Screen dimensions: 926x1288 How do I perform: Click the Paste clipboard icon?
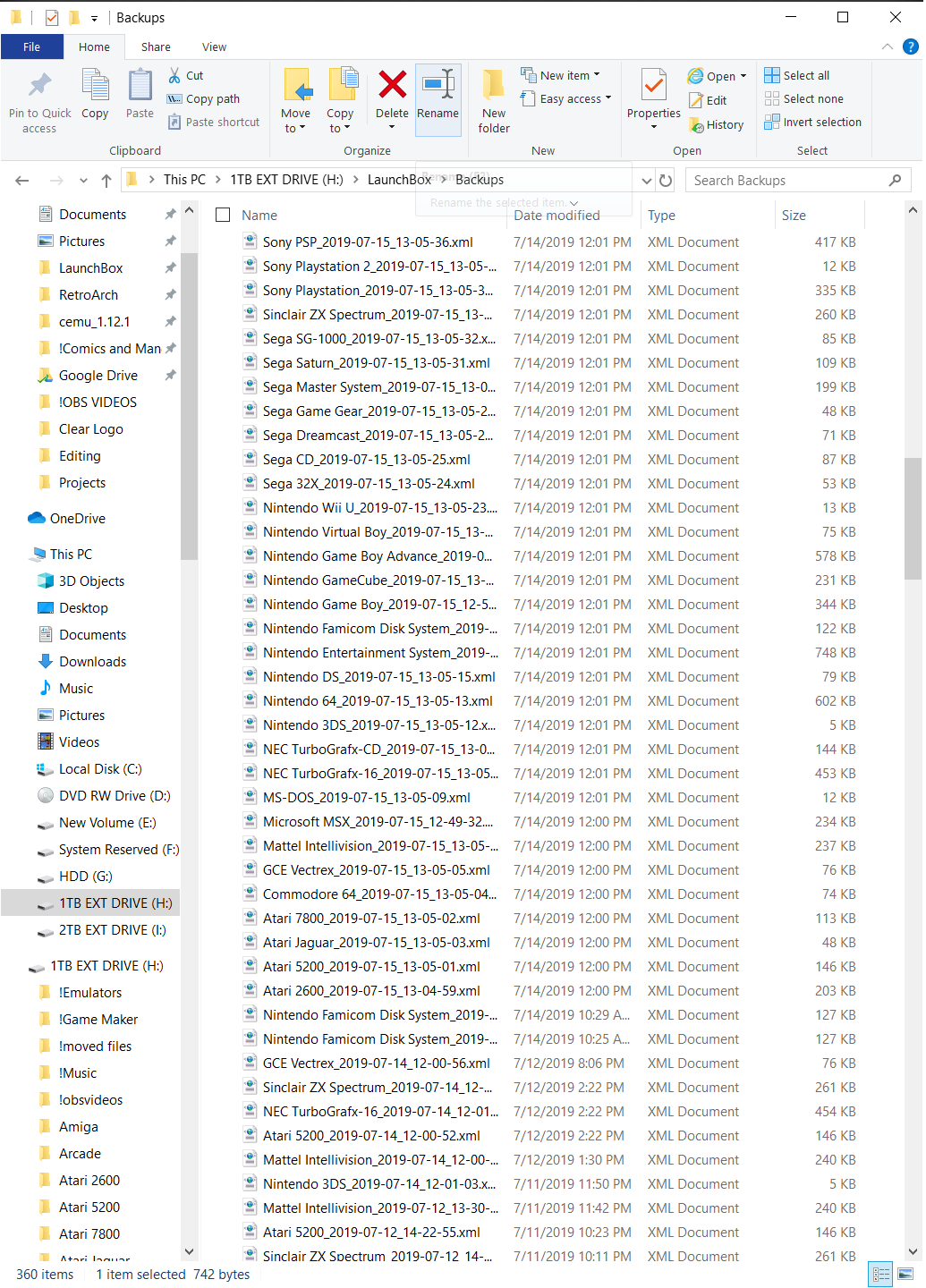(x=140, y=86)
